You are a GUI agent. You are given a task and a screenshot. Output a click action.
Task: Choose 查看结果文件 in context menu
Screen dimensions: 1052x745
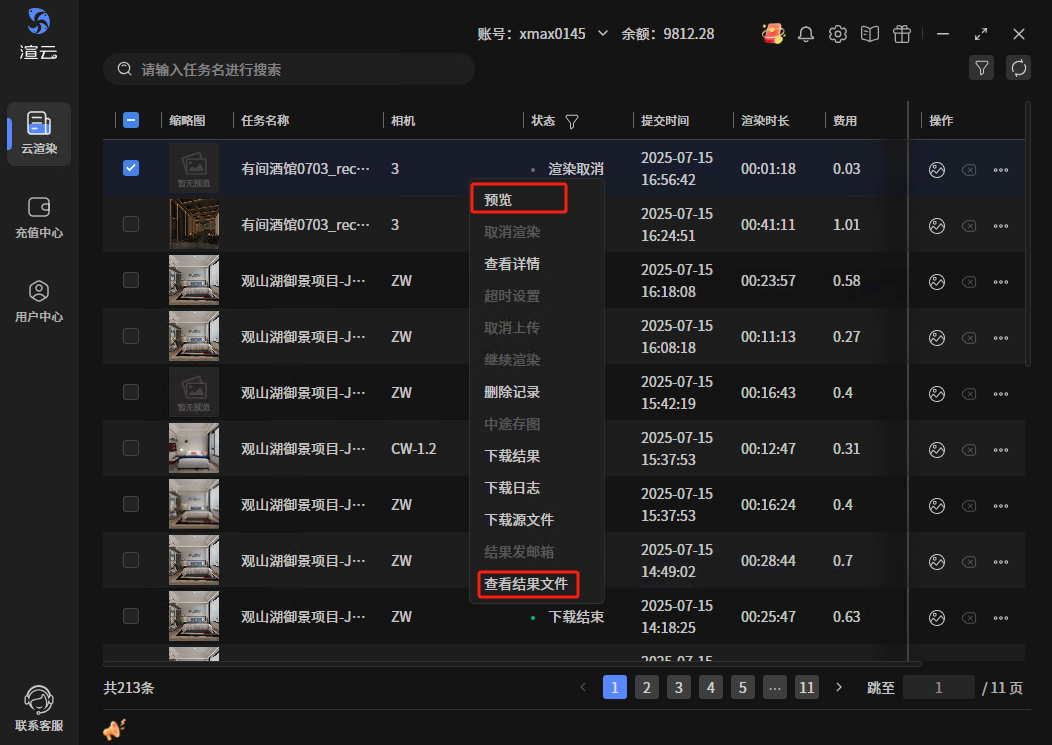[526, 584]
